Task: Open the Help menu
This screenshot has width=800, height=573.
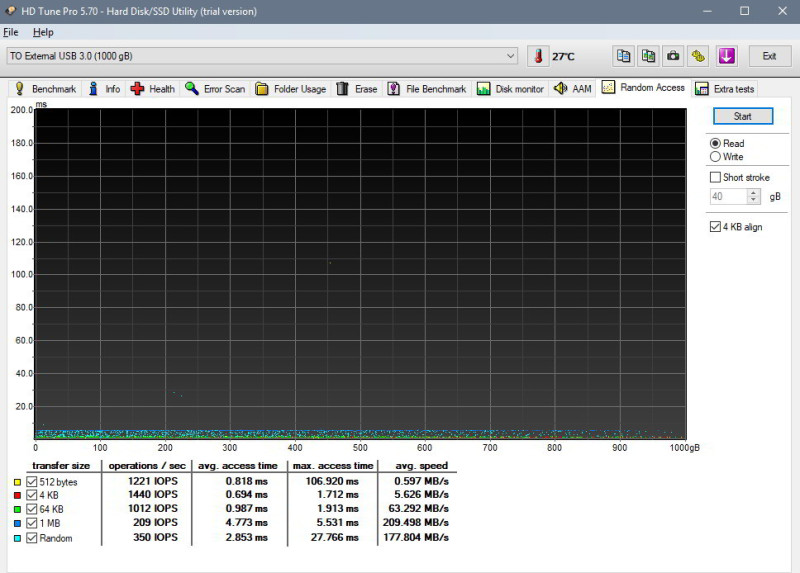Action: 43,32
